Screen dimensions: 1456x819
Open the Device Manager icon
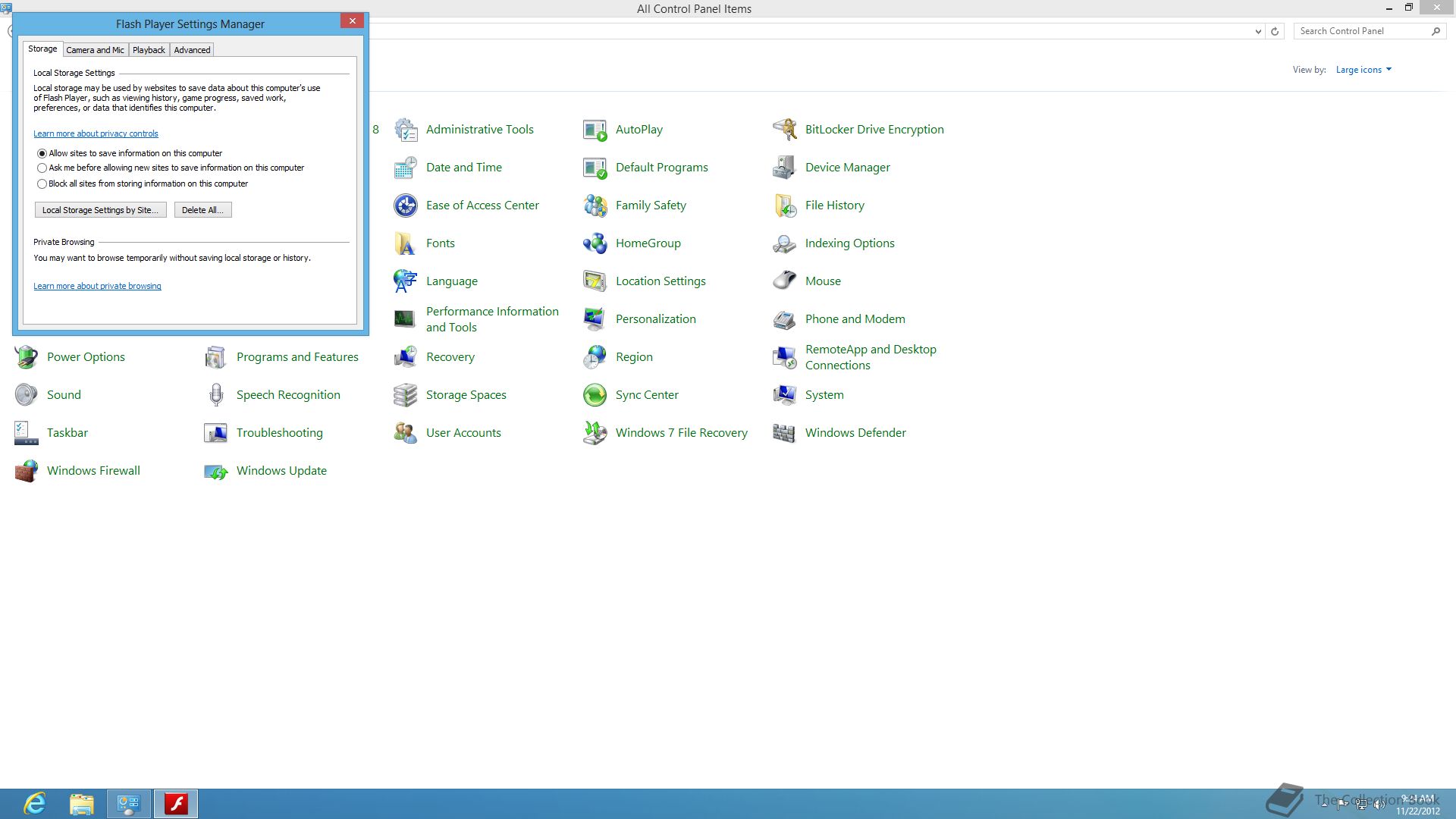785,168
